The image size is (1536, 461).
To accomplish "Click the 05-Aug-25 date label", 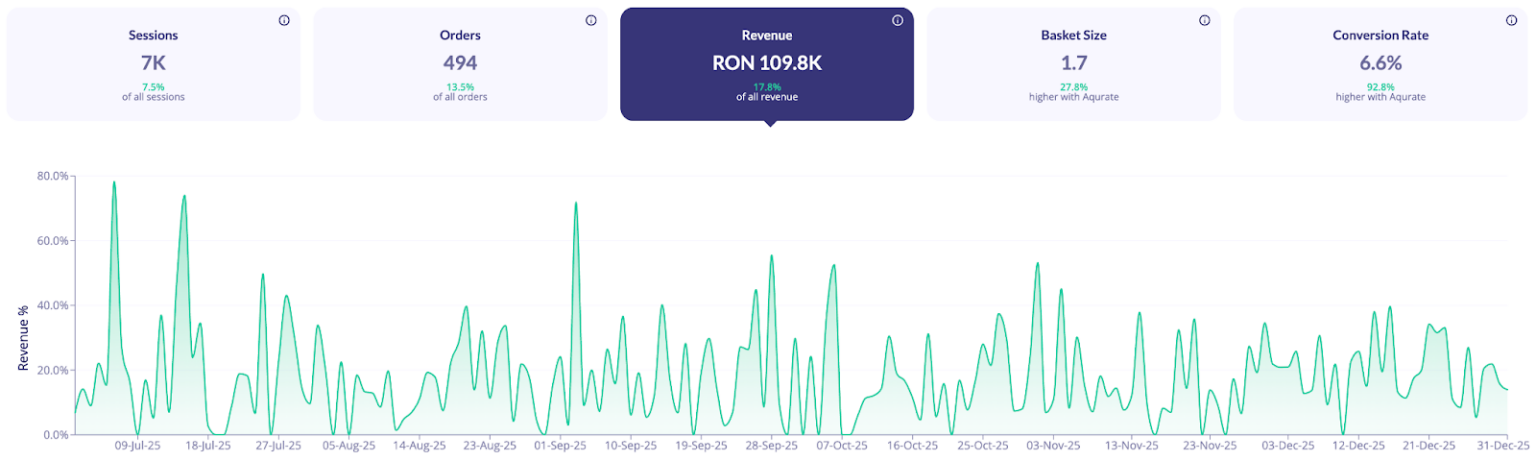I will tap(351, 446).
